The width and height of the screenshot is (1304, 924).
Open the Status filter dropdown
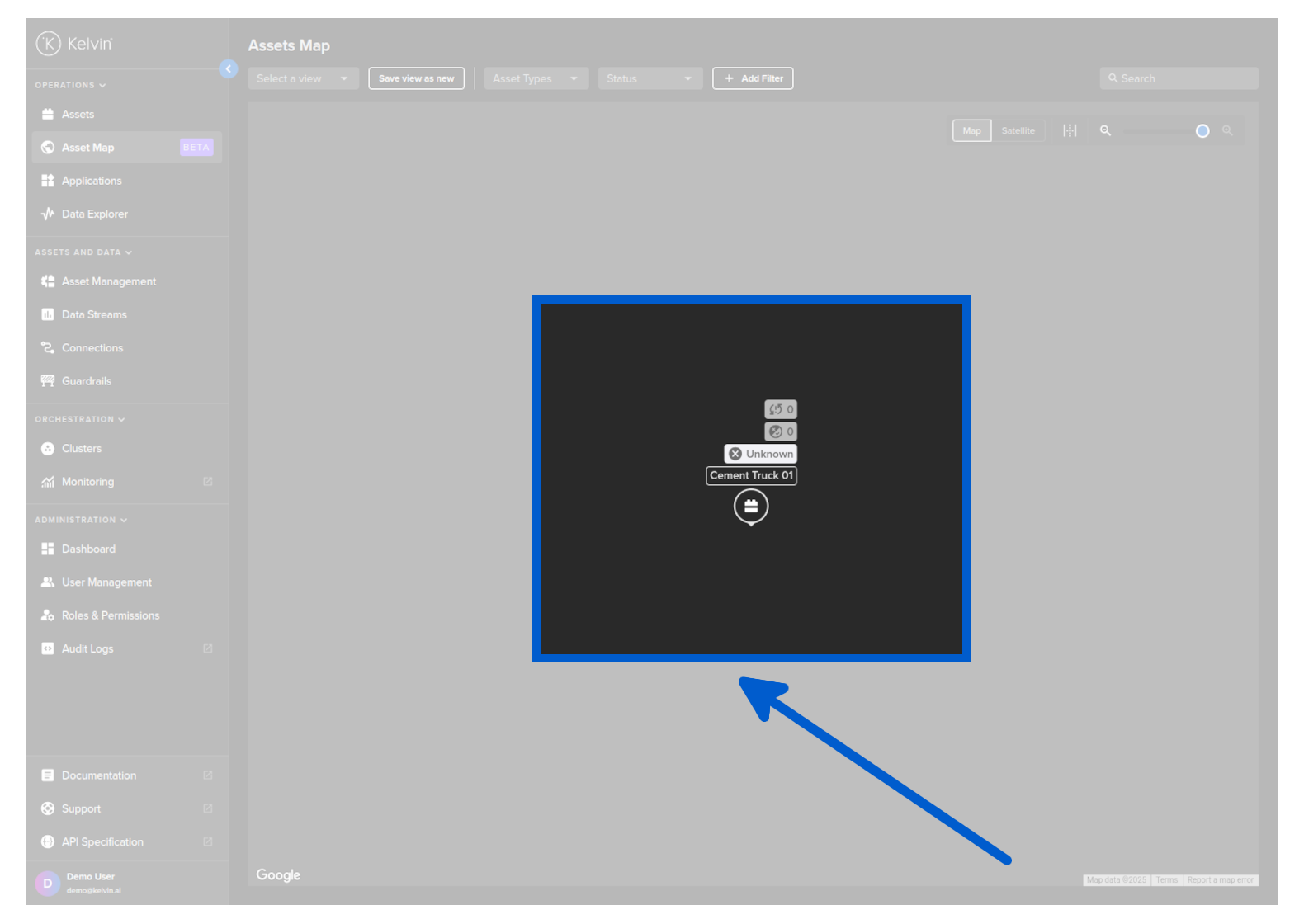tap(650, 78)
